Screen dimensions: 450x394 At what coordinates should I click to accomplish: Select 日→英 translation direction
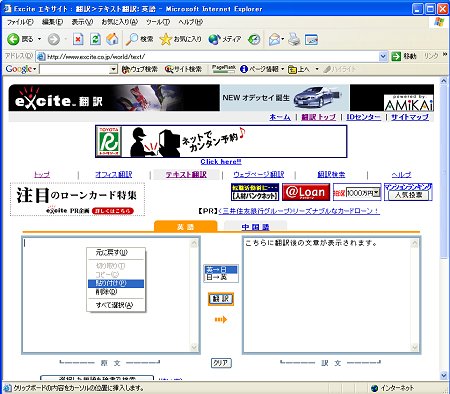tap(221, 277)
